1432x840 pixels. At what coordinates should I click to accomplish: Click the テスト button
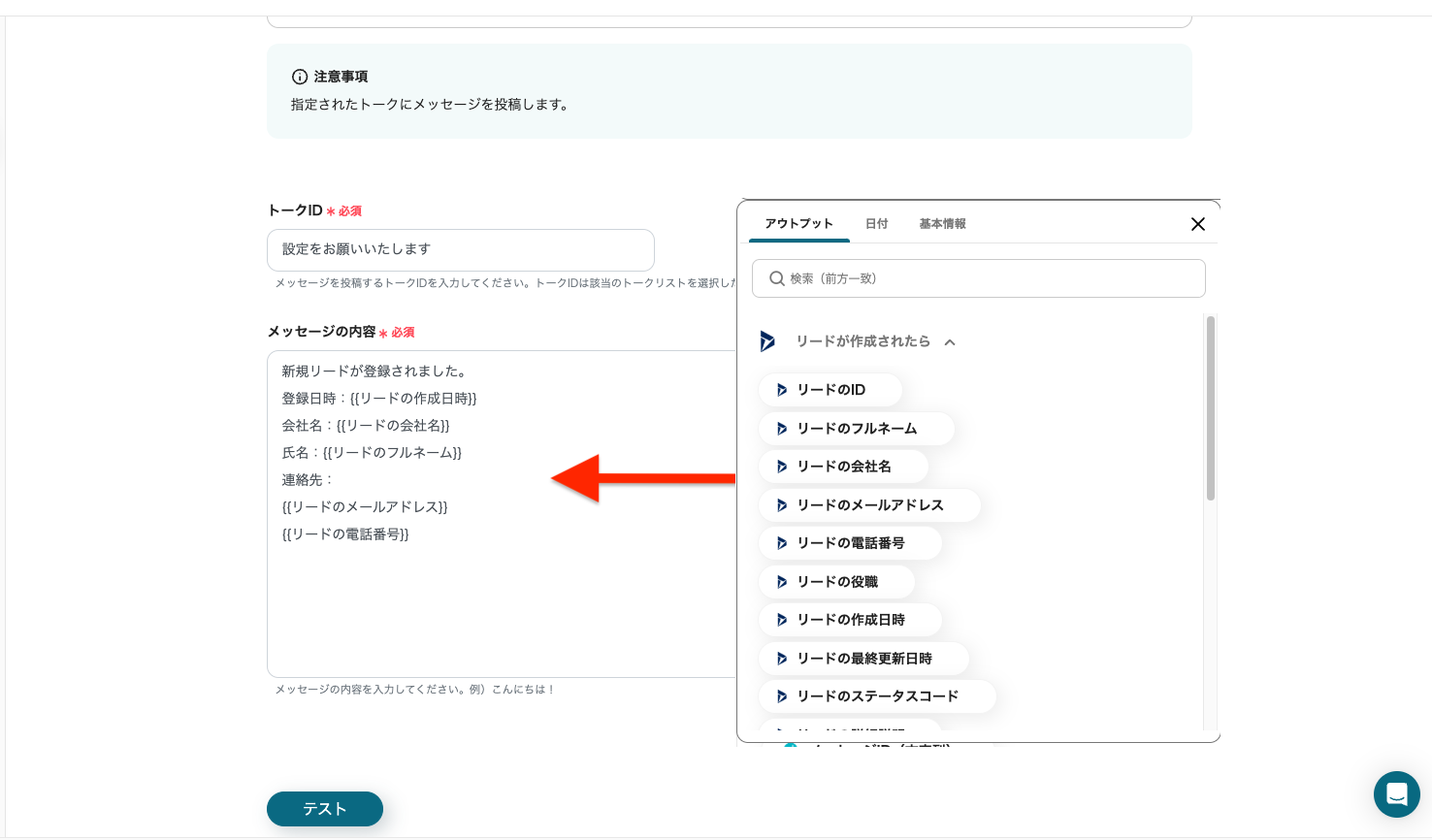pos(325,809)
